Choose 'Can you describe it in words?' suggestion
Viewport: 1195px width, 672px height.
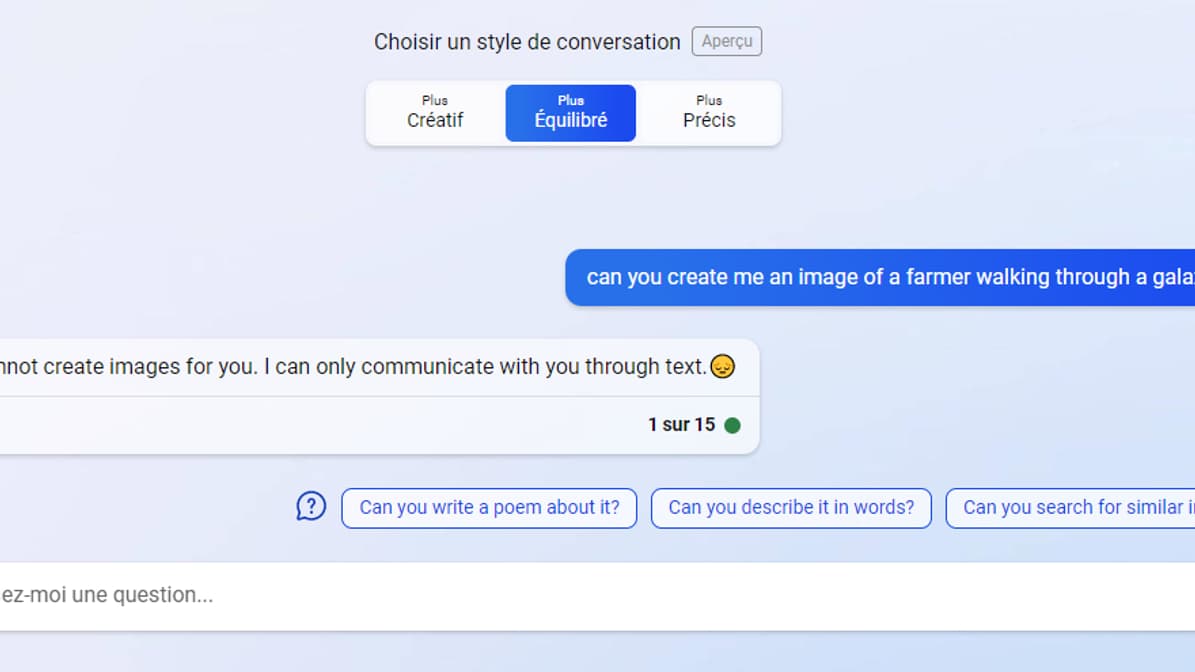791,508
